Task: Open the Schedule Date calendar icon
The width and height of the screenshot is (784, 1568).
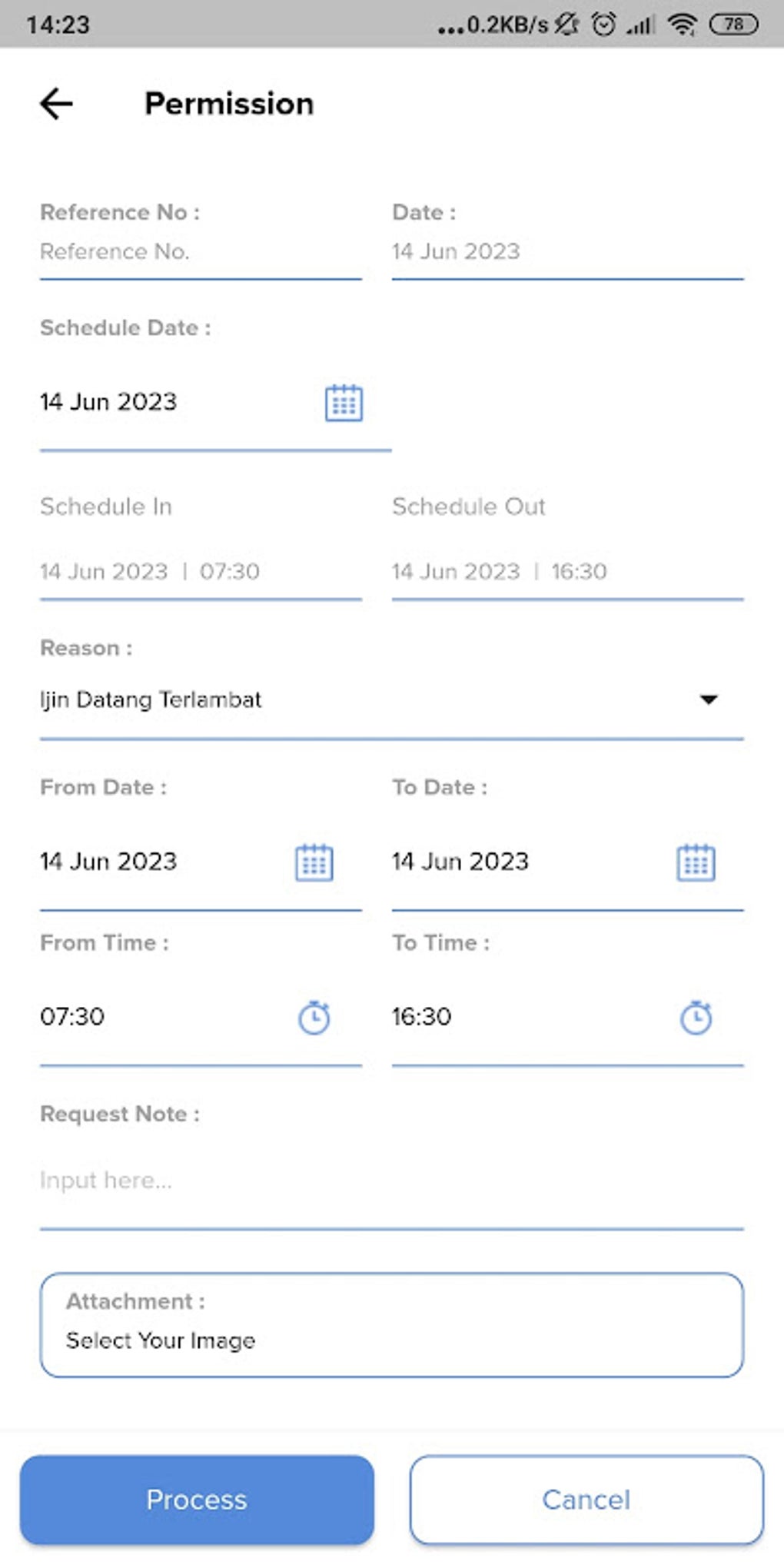Action: click(344, 403)
